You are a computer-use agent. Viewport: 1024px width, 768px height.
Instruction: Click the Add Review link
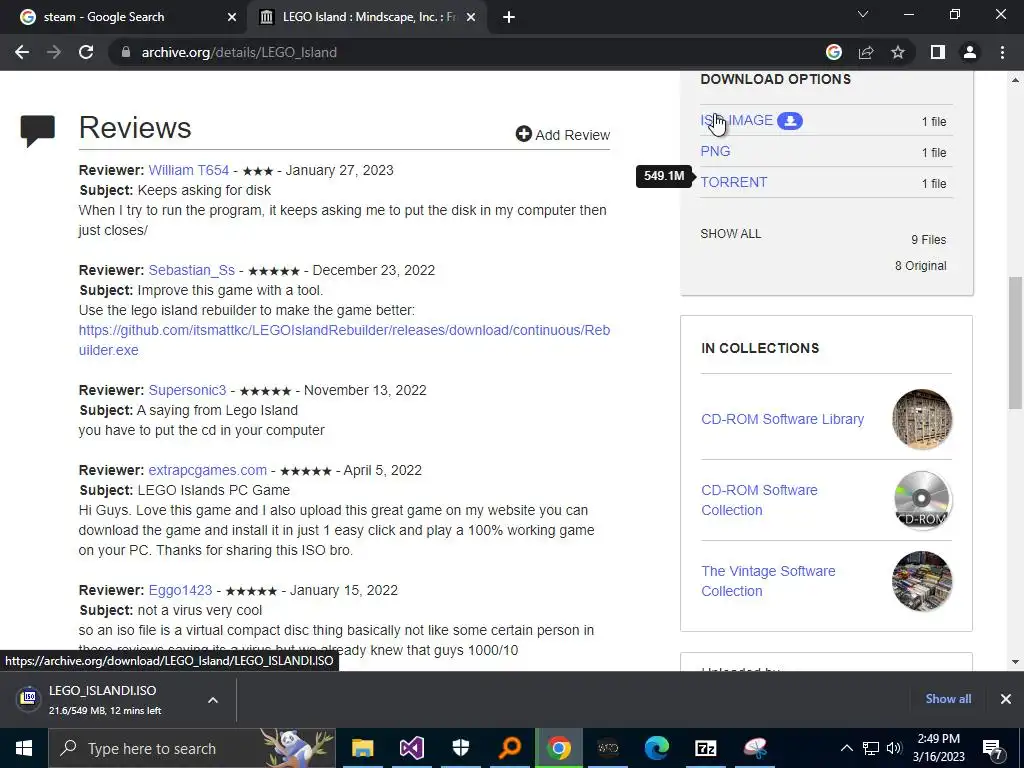(x=562, y=135)
